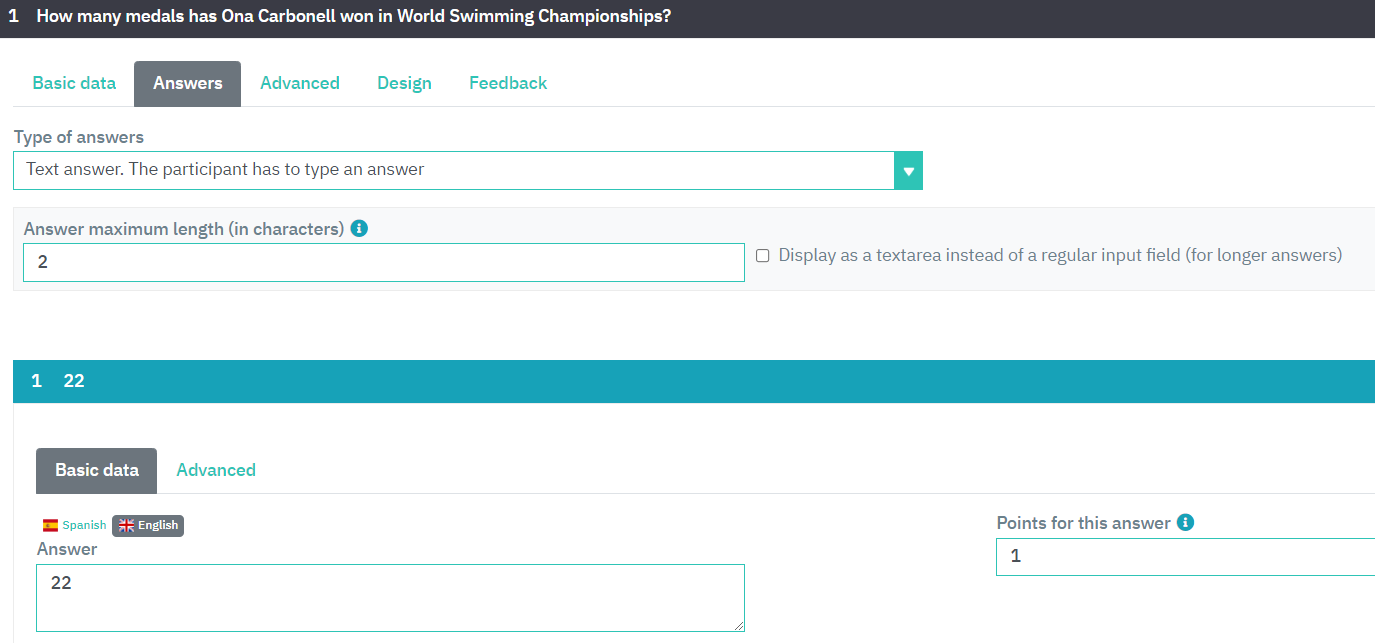1375x643 pixels.
Task: Open the Design tab
Action: (404, 83)
